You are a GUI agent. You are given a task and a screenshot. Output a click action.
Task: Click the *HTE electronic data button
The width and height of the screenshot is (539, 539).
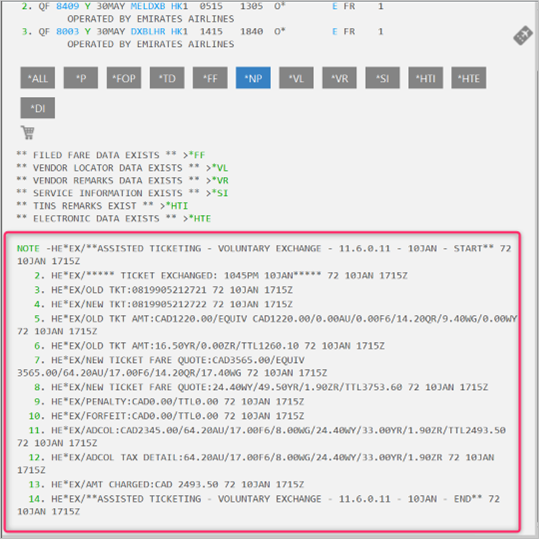(x=469, y=78)
